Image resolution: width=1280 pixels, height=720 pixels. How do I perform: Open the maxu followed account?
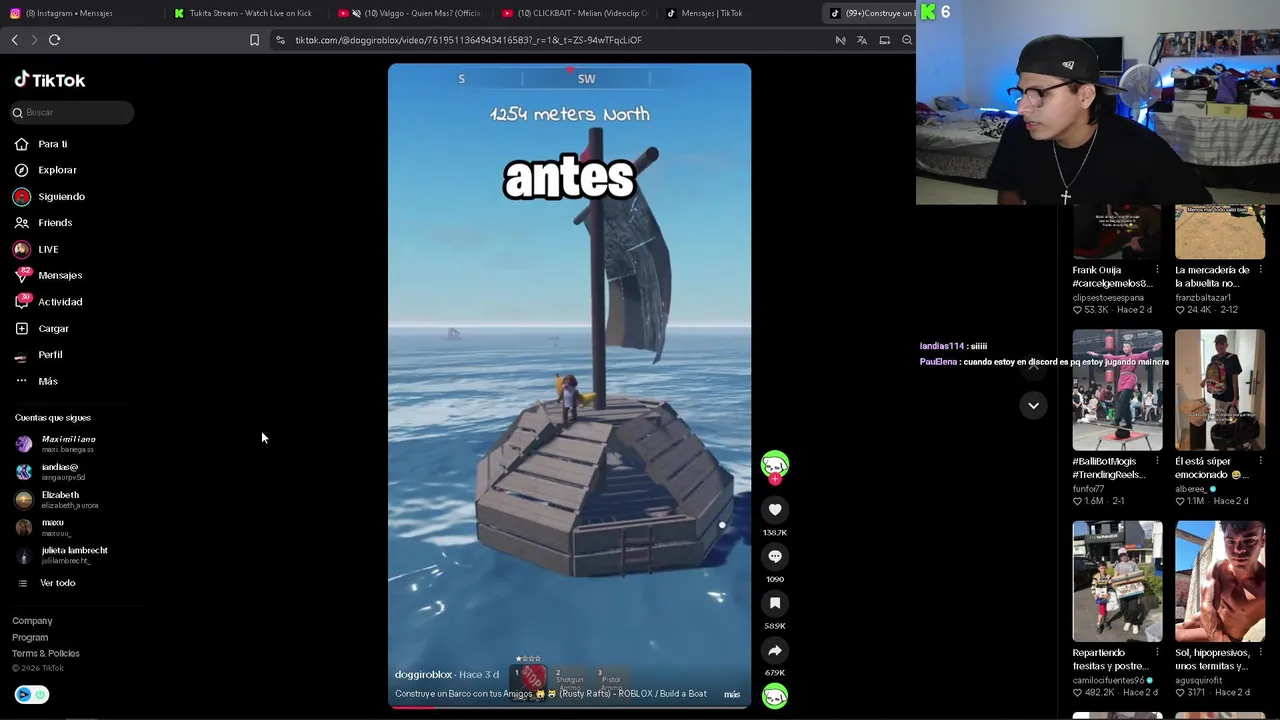44,527
